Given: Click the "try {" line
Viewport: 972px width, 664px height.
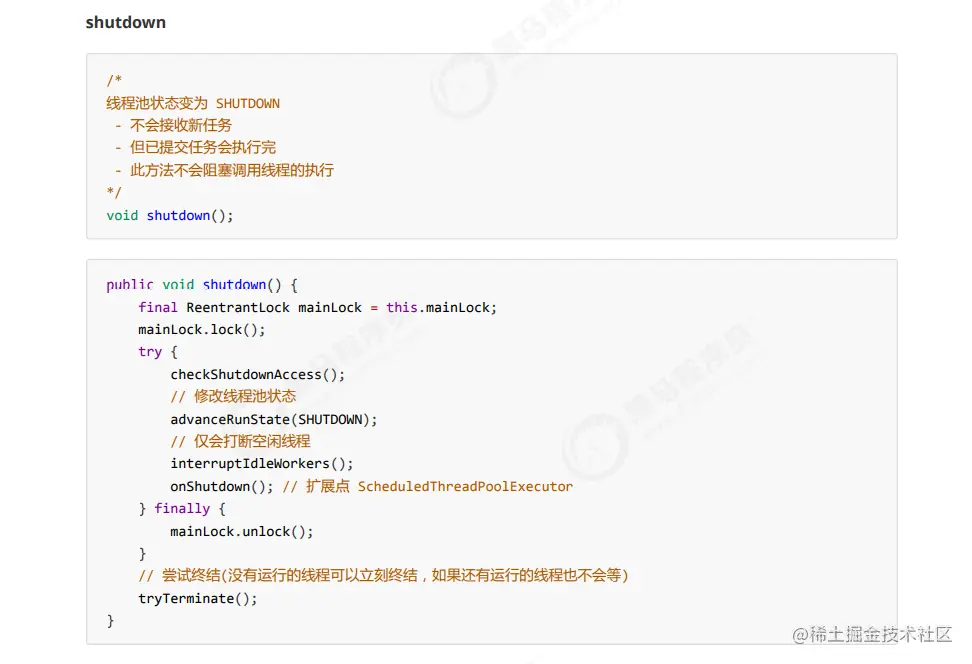Looking at the screenshot, I should pyautogui.click(x=158, y=352).
